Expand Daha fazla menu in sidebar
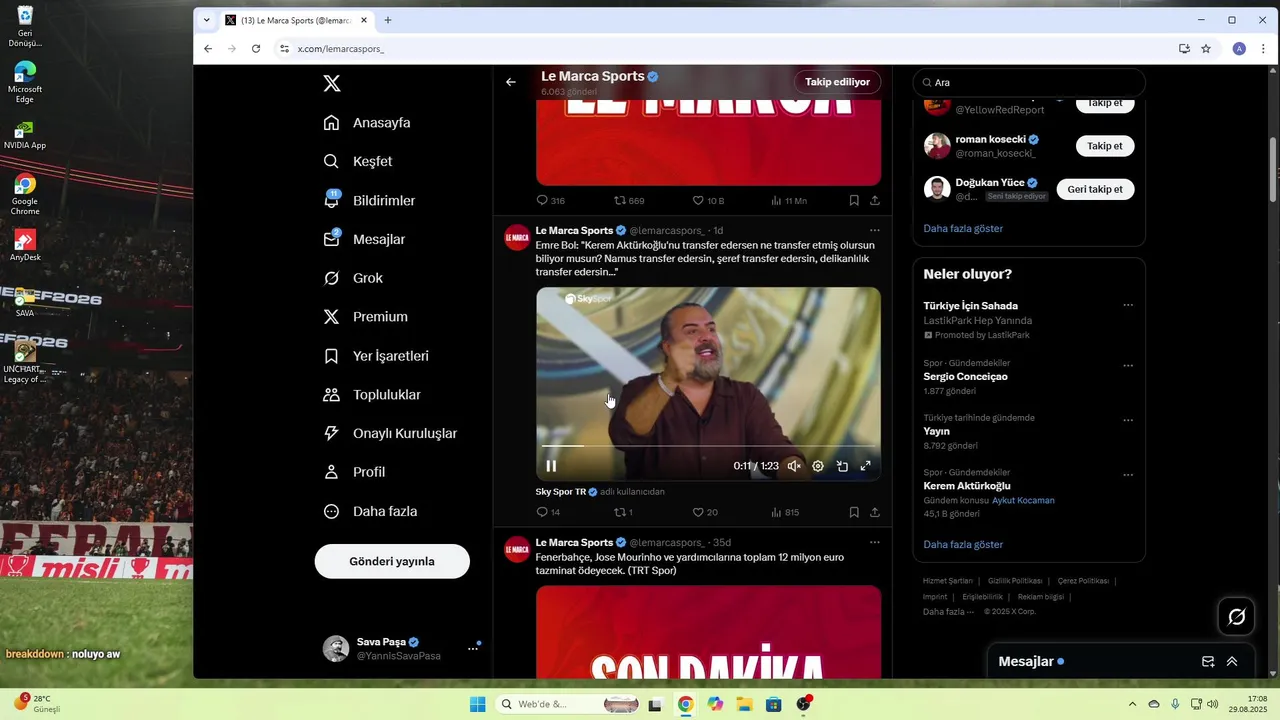The height and width of the screenshot is (720, 1280). [x=370, y=511]
